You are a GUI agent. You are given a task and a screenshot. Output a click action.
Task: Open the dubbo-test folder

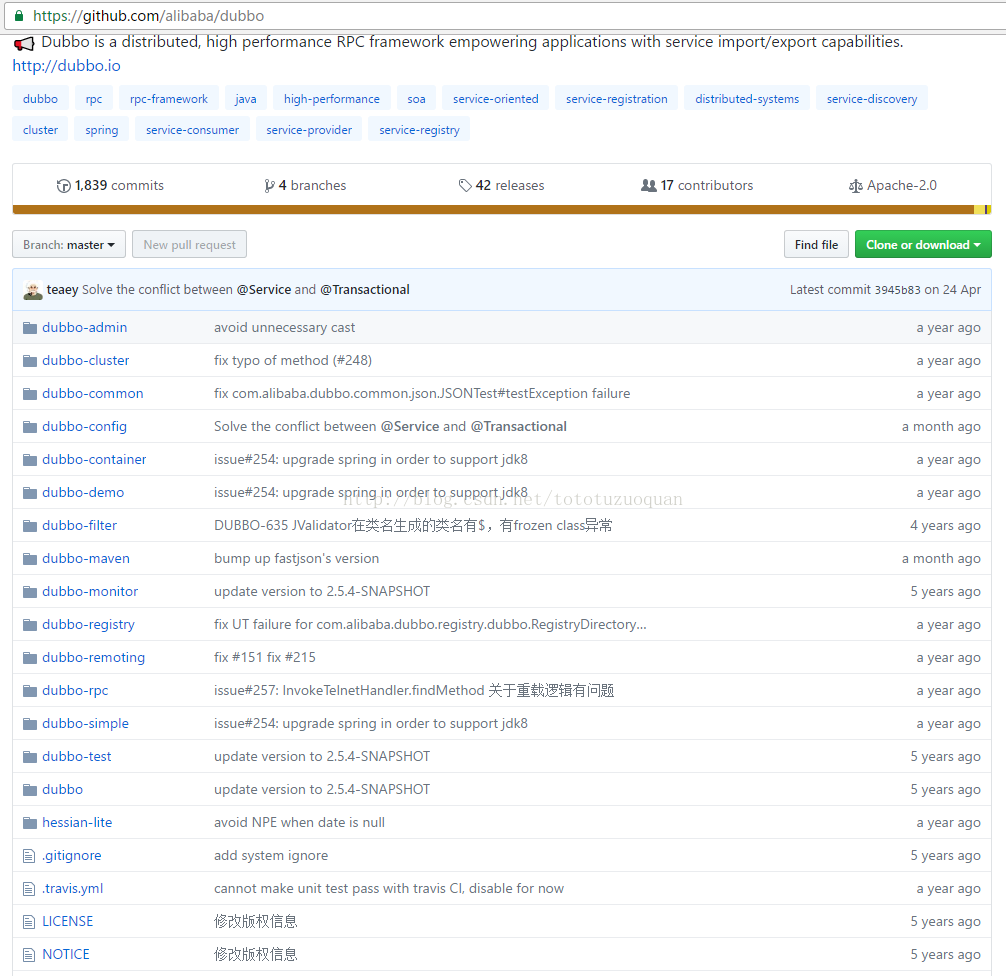[76, 757]
